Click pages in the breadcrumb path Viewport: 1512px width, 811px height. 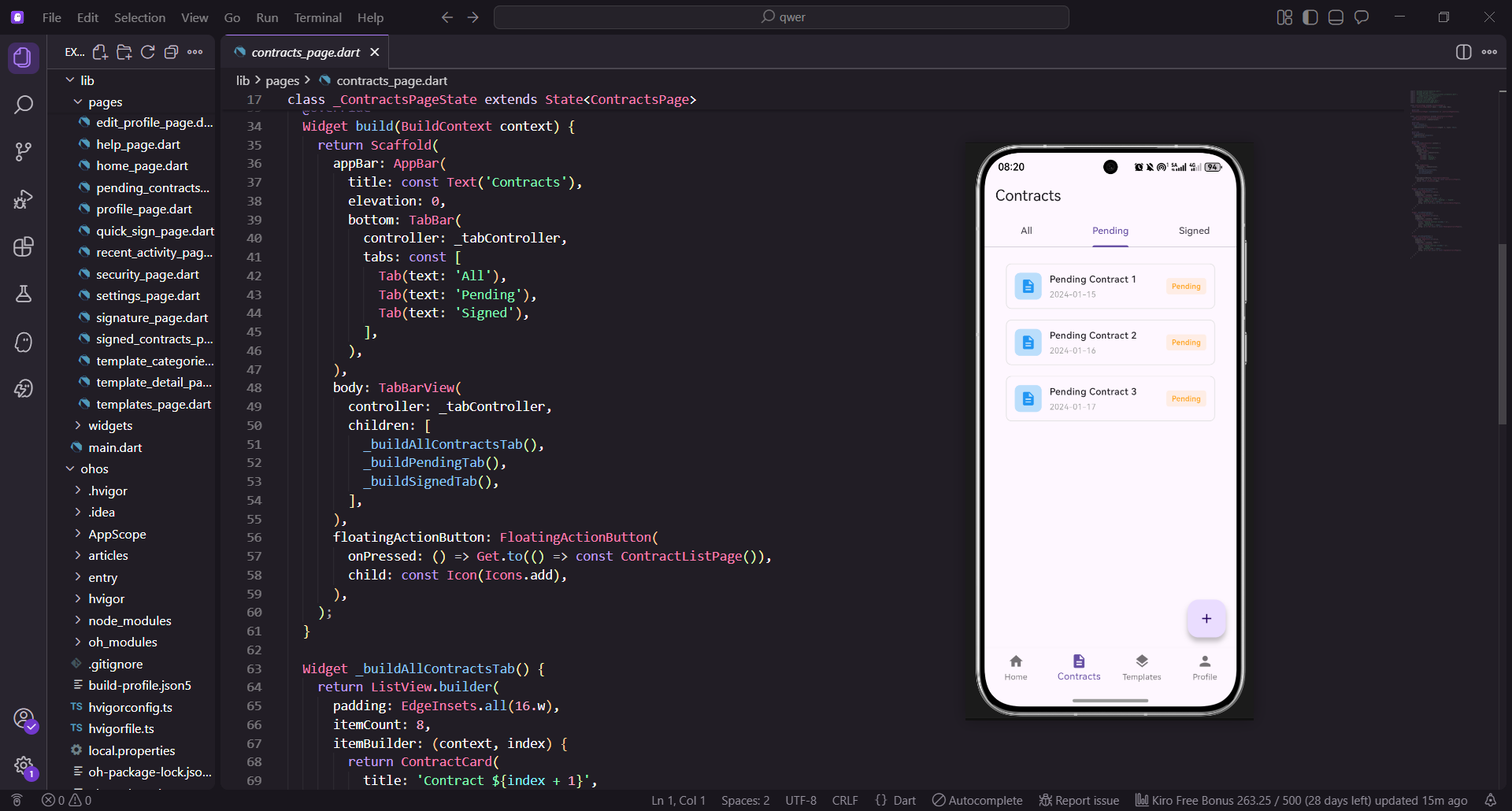click(282, 80)
